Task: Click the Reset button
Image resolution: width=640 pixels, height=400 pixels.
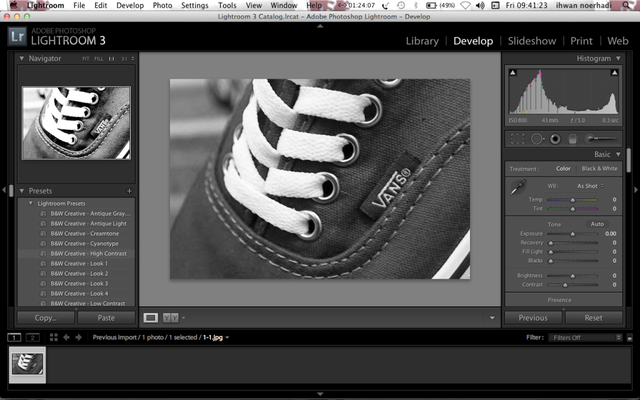Action: click(x=593, y=318)
